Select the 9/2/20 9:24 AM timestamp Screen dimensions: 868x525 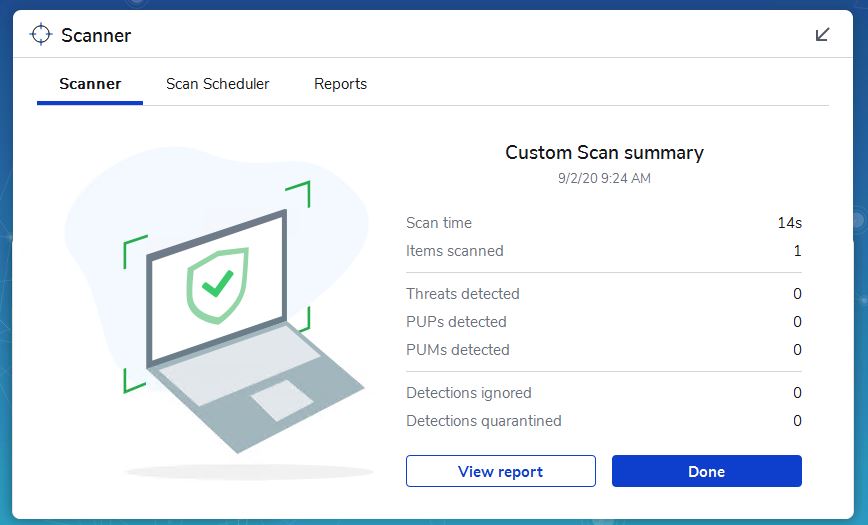tap(604, 178)
